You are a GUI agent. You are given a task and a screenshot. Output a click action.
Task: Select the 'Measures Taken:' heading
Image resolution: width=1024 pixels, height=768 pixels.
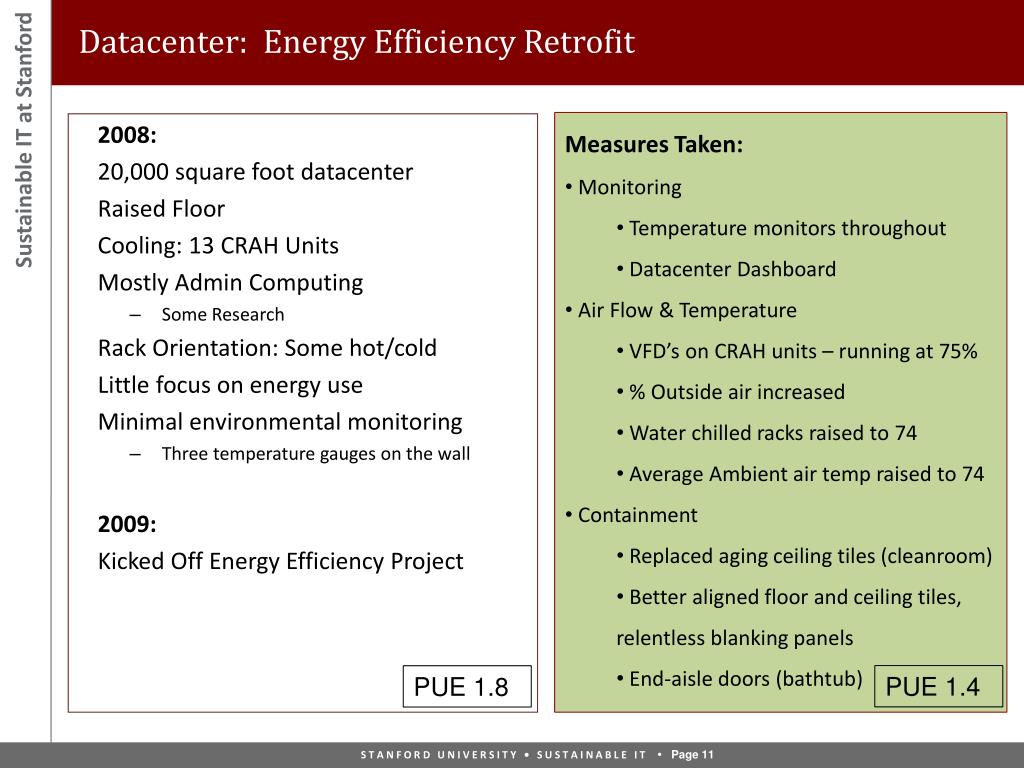[654, 145]
